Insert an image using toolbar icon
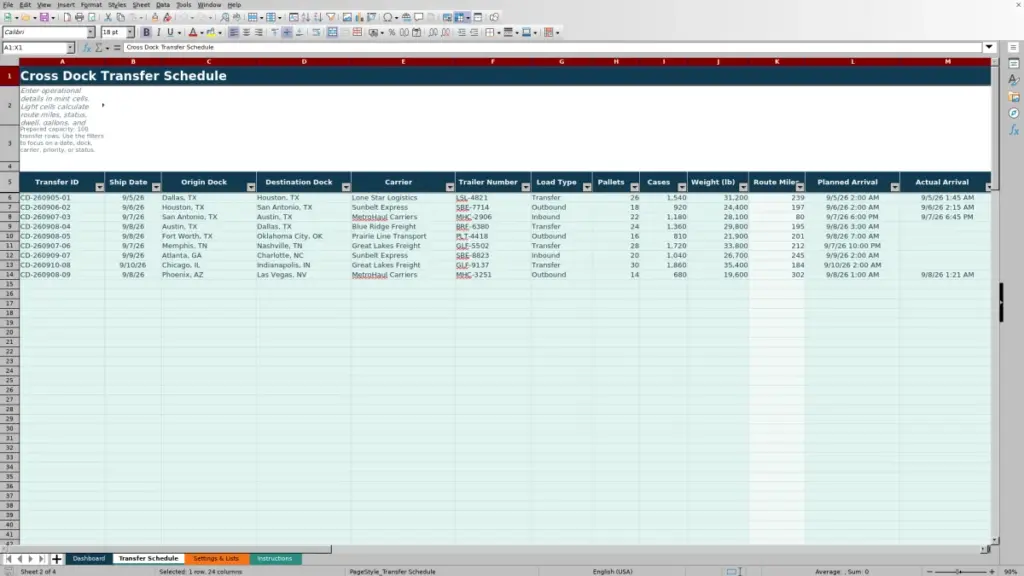The height and width of the screenshot is (576, 1024). tap(347, 18)
